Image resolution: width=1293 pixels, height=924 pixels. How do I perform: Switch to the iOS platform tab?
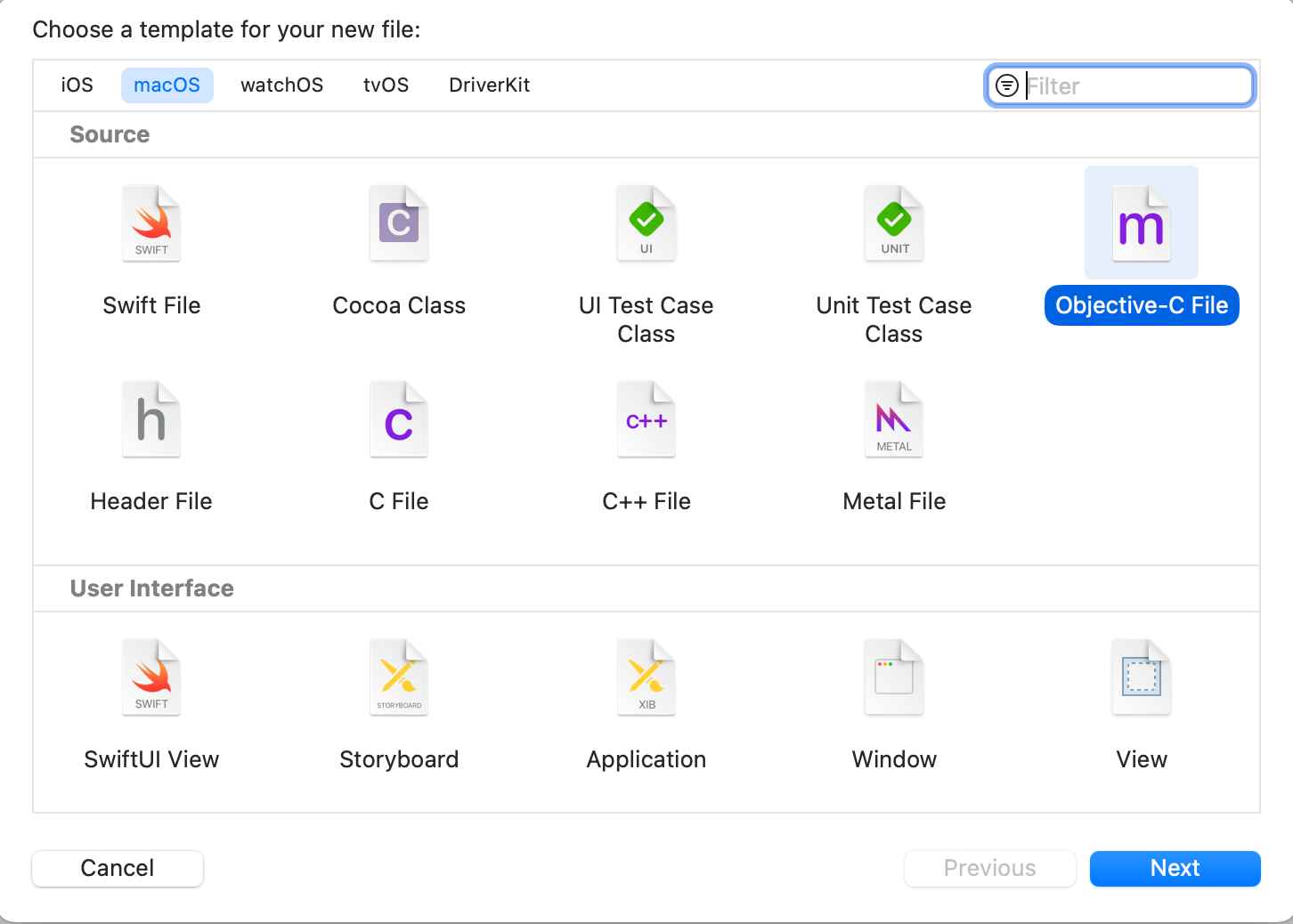point(77,85)
